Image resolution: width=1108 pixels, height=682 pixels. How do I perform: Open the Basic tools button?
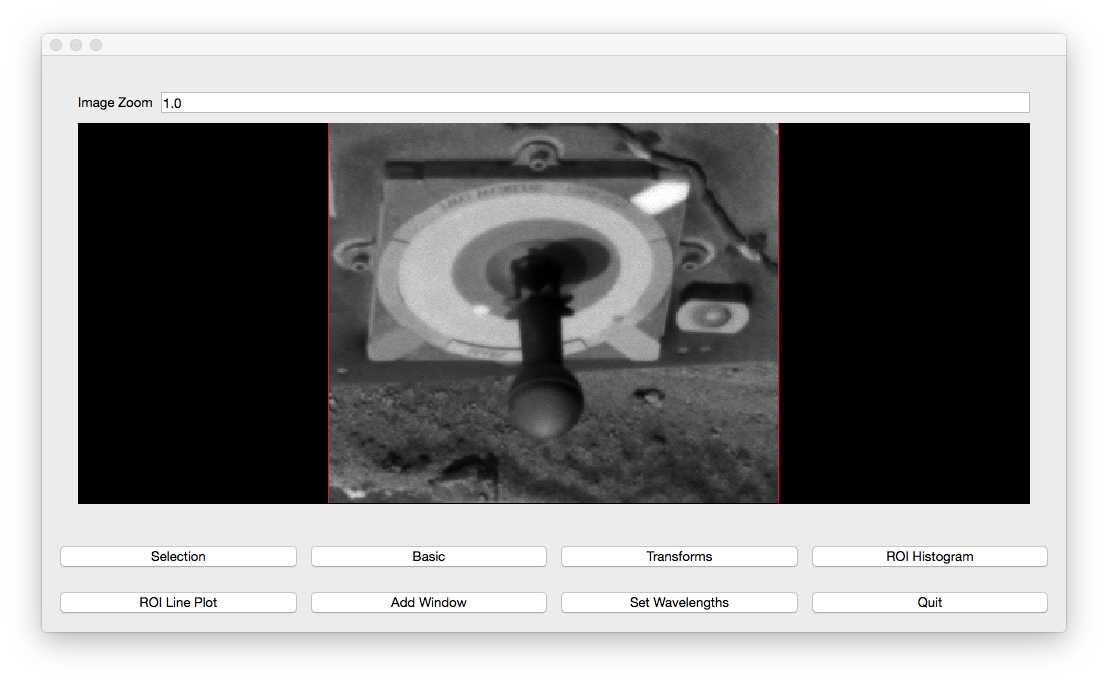click(428, 556)
